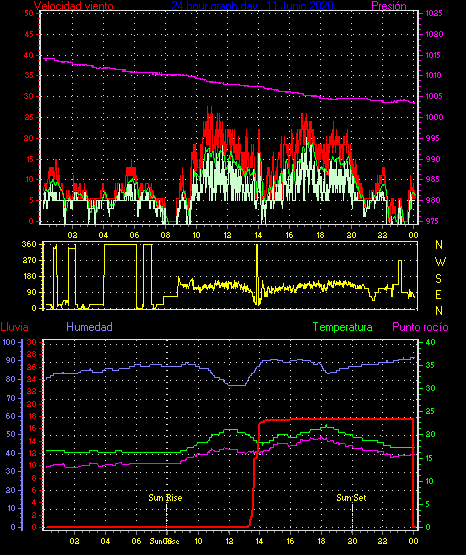Click the Temperatura legend label
The width and height of the screenshot is (466, 555).
[343, 327]
